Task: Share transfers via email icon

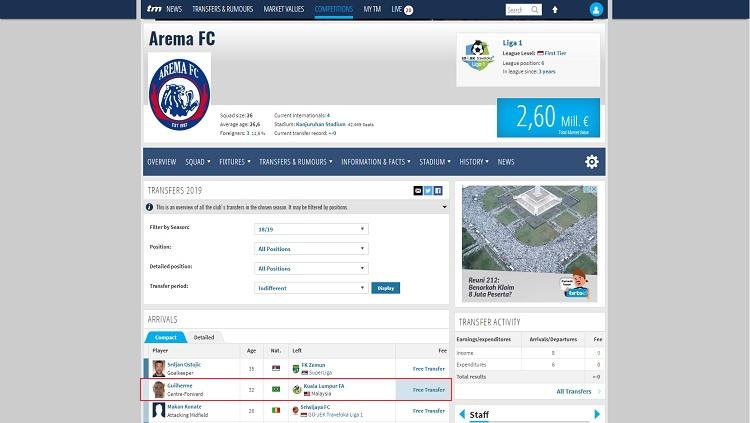Action: click(418, 191)
